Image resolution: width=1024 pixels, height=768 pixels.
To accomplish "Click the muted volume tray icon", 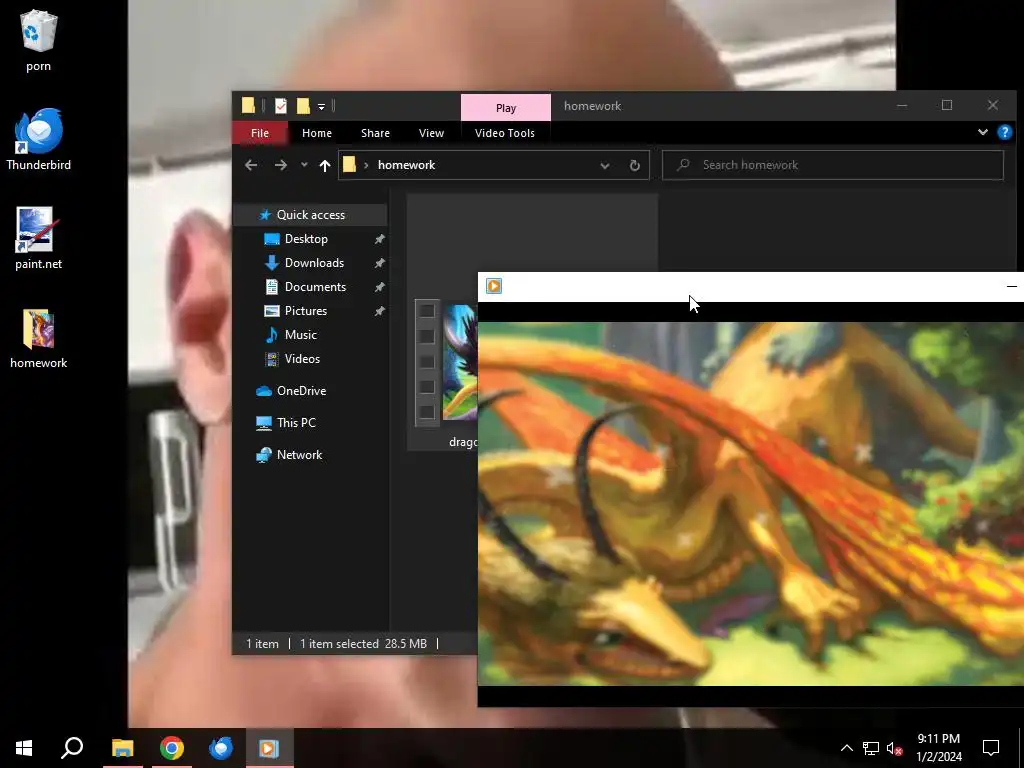I will 894,748.
